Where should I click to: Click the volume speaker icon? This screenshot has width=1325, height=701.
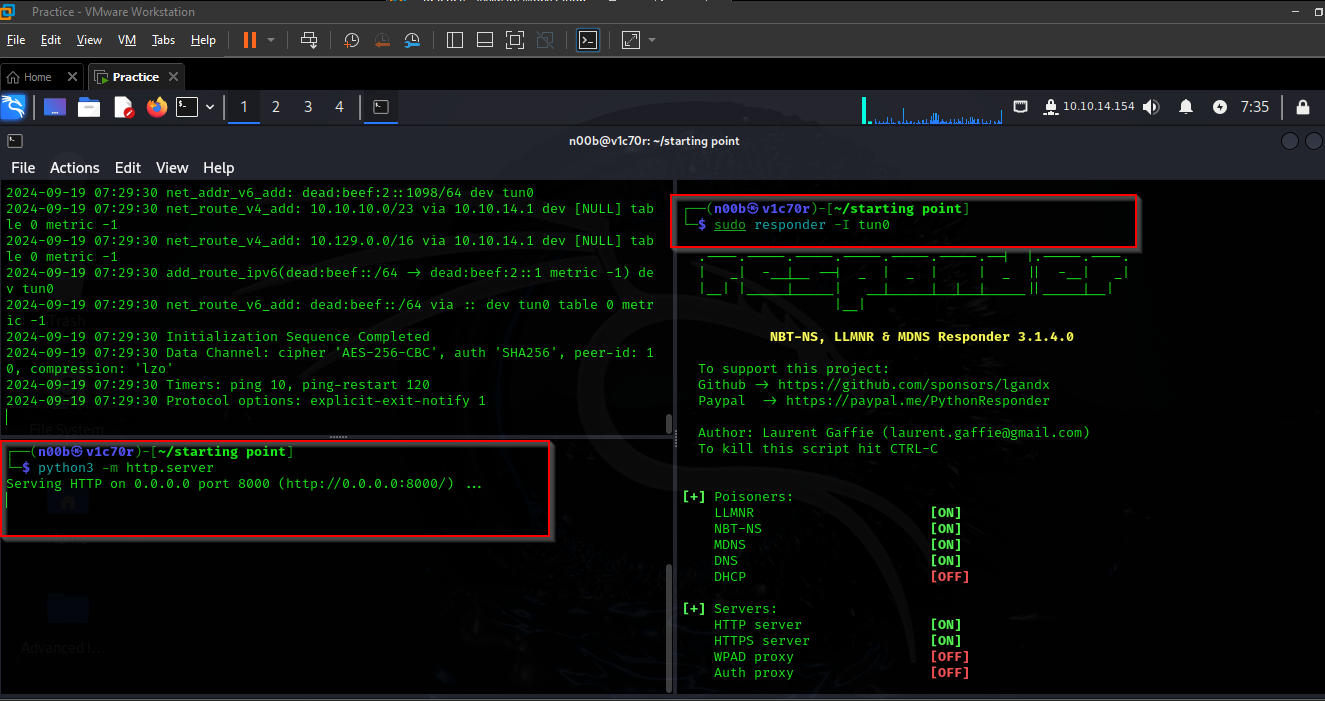(1151, 107)
